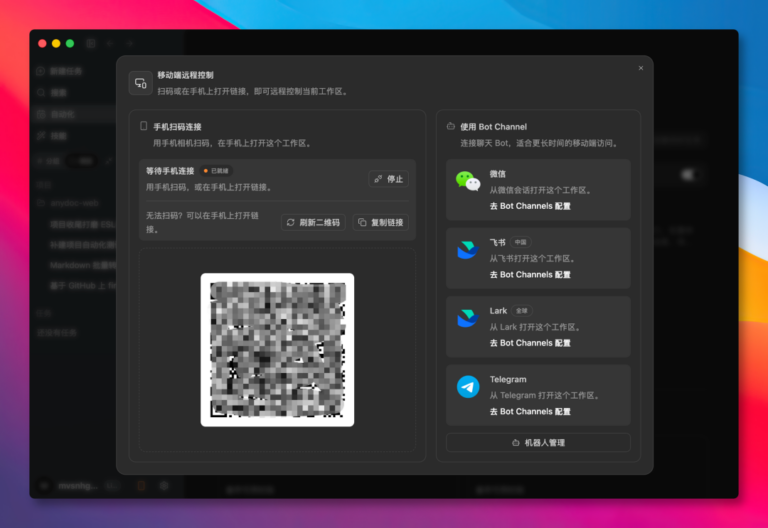The image size is (768, 528).
Task: Click the QR code image
Action: (x=277, y=350)
